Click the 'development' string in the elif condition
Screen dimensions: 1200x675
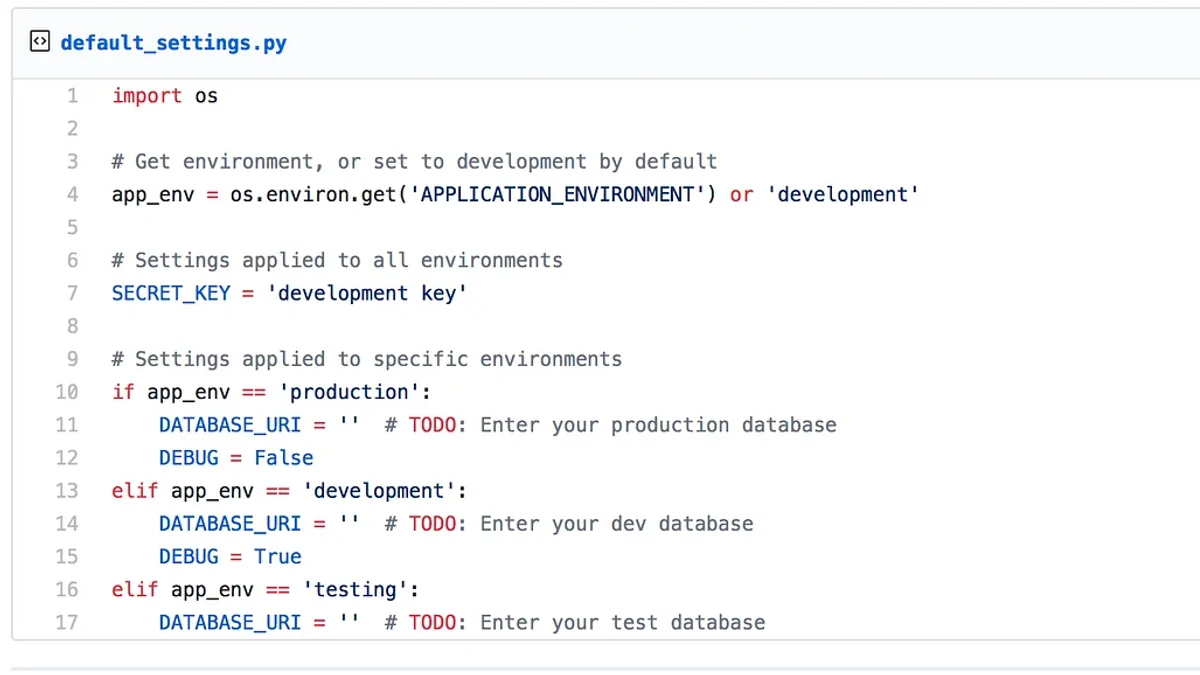coord(379,491)
